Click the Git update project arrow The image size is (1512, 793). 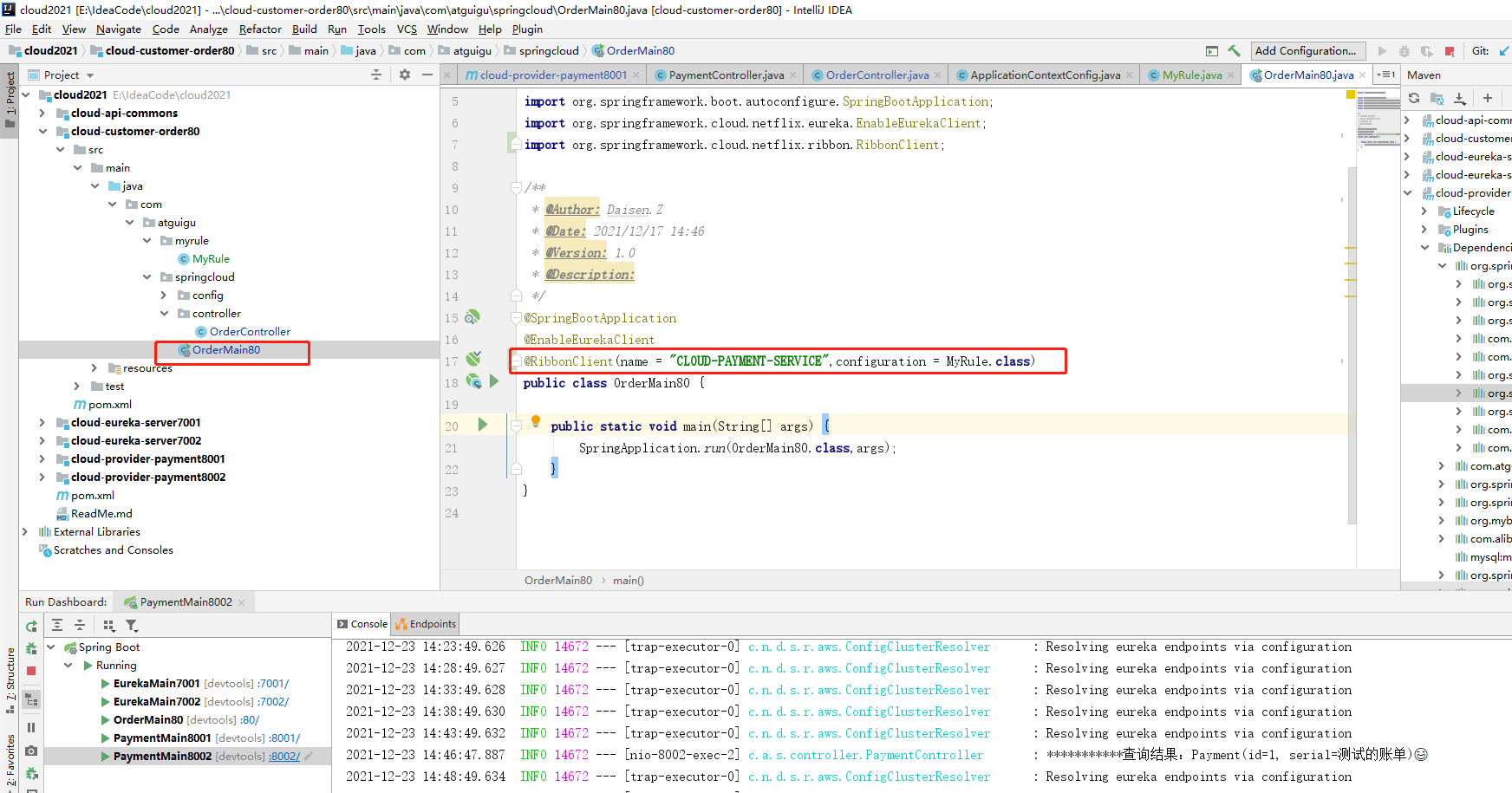click(x=1504, y=51)
